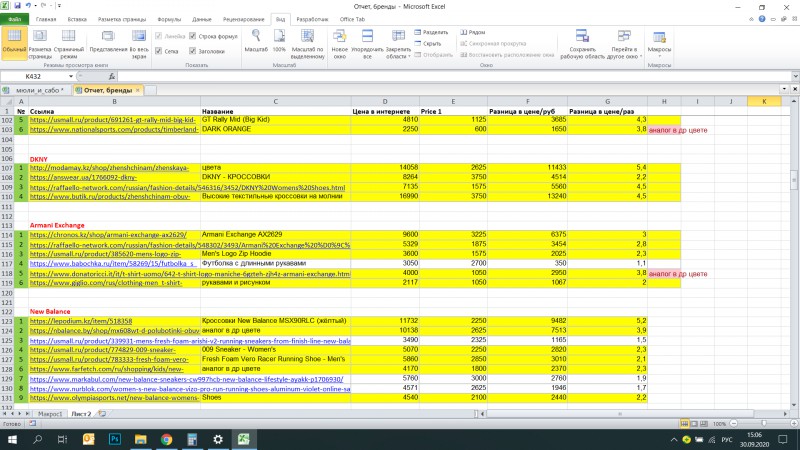Viewport: 800px width, 450px height.
Task: Click Скрыть hide window button
Action: tap(428, 43)
